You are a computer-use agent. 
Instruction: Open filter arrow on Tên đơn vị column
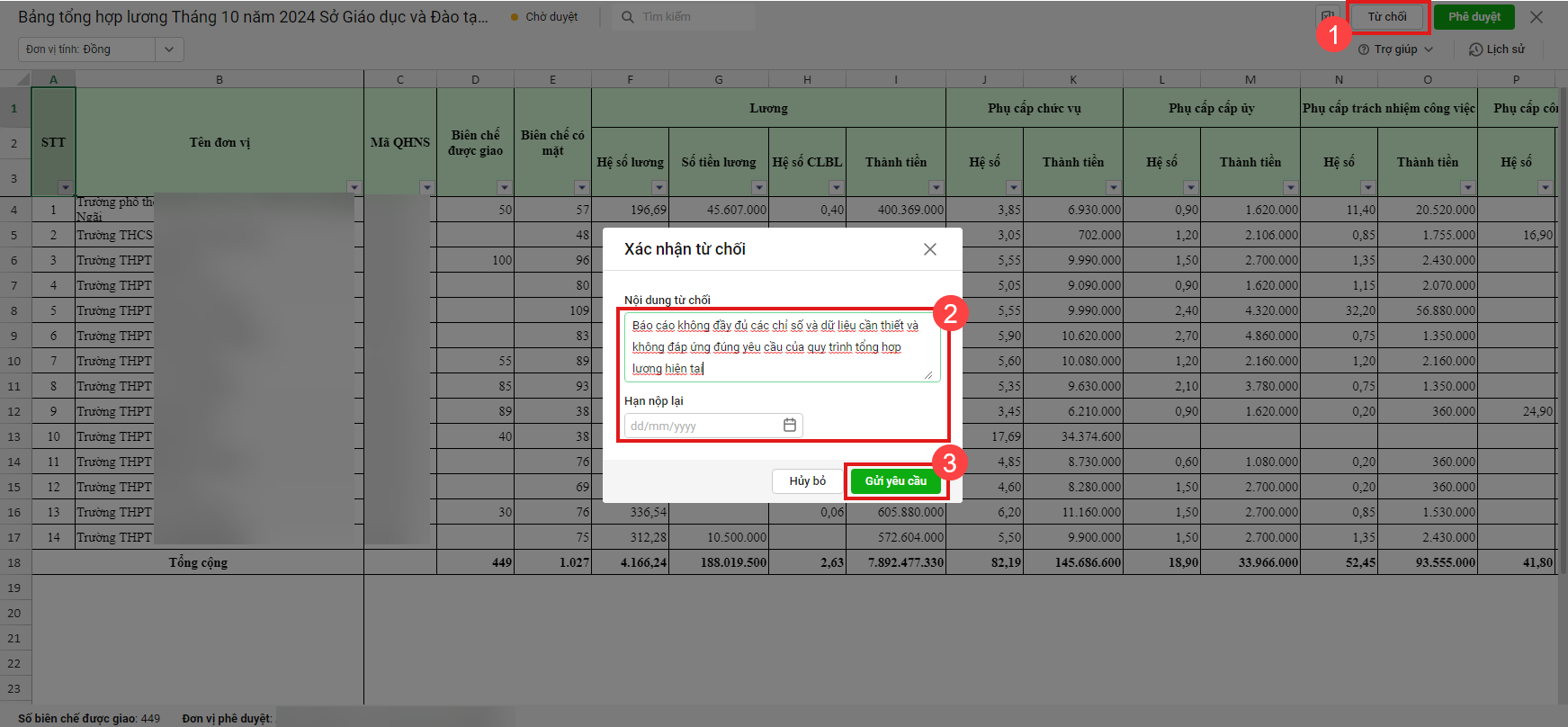pos(354,188)
